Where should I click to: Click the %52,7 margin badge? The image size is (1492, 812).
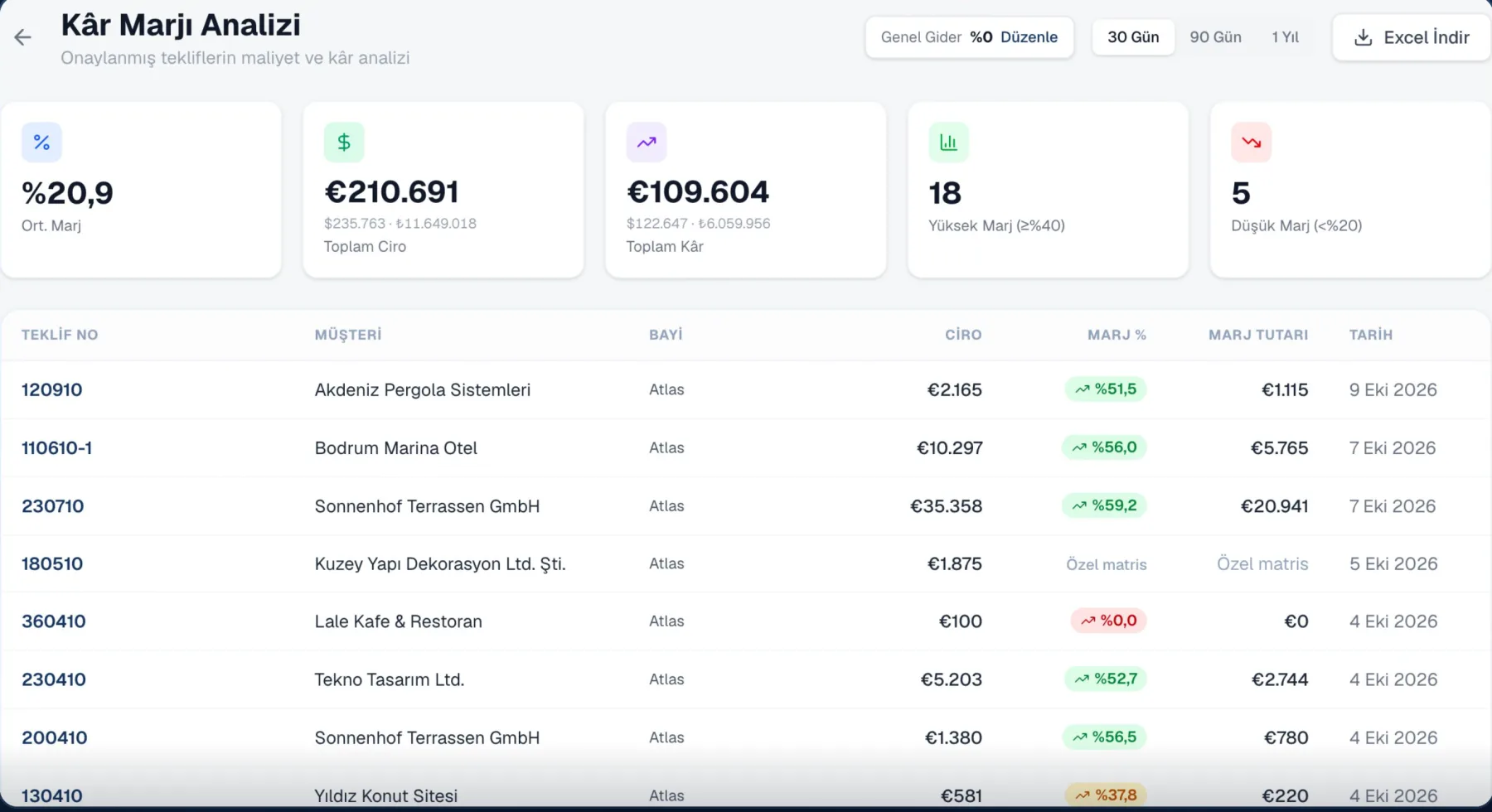[x=1106, y=679]
